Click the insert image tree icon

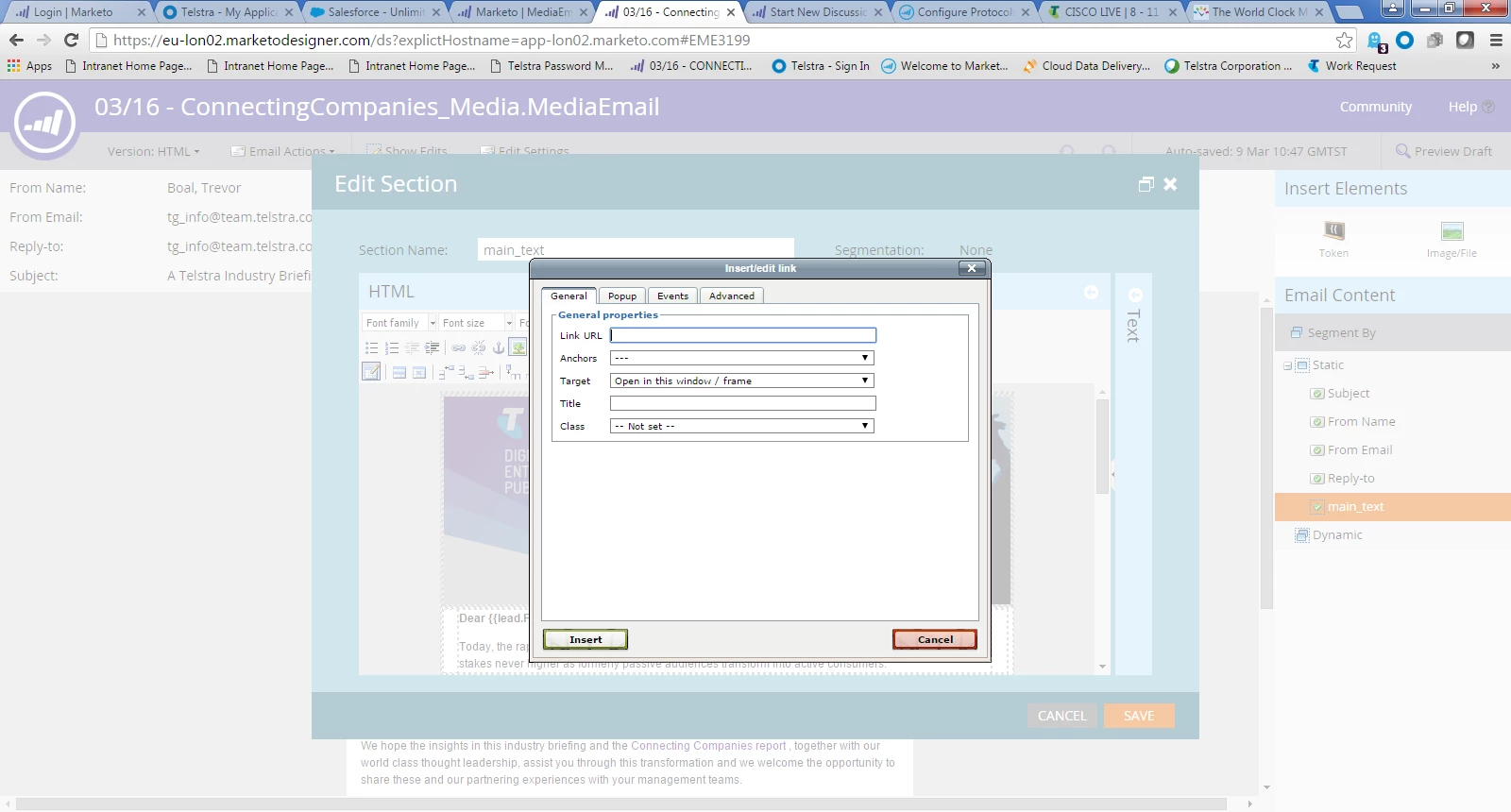point(518,348)
